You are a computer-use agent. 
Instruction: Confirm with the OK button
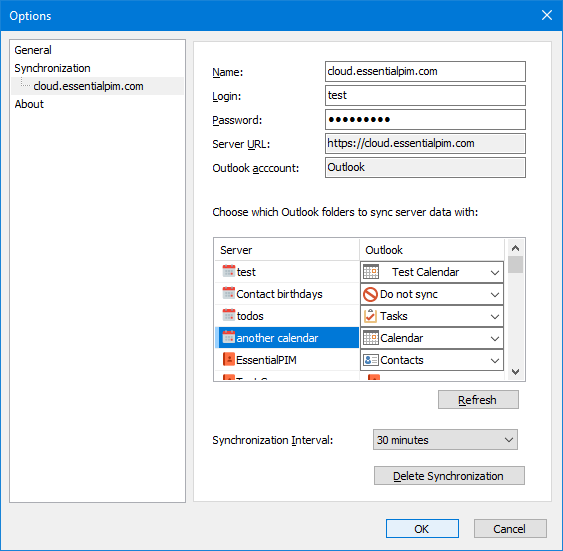(422, 528)
